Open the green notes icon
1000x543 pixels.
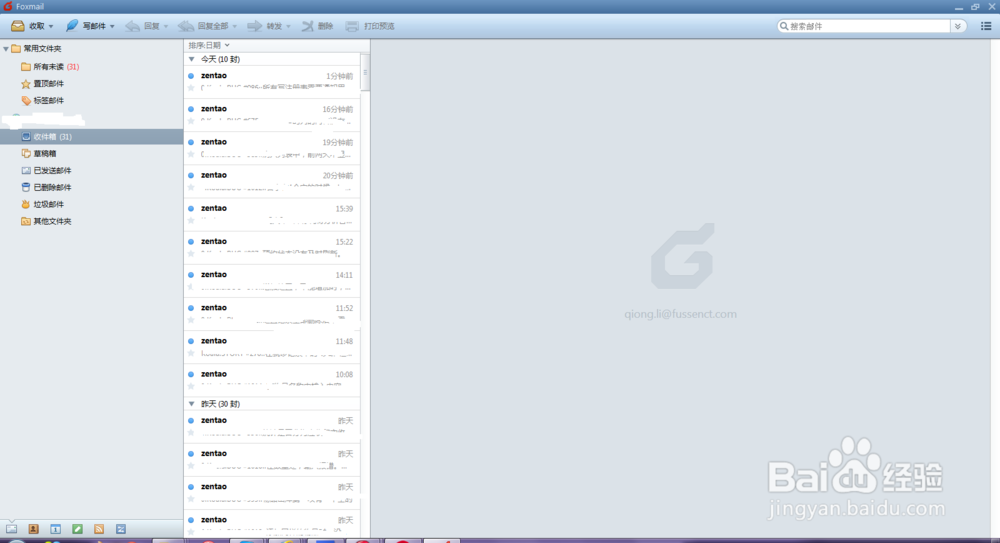point(77,529)
